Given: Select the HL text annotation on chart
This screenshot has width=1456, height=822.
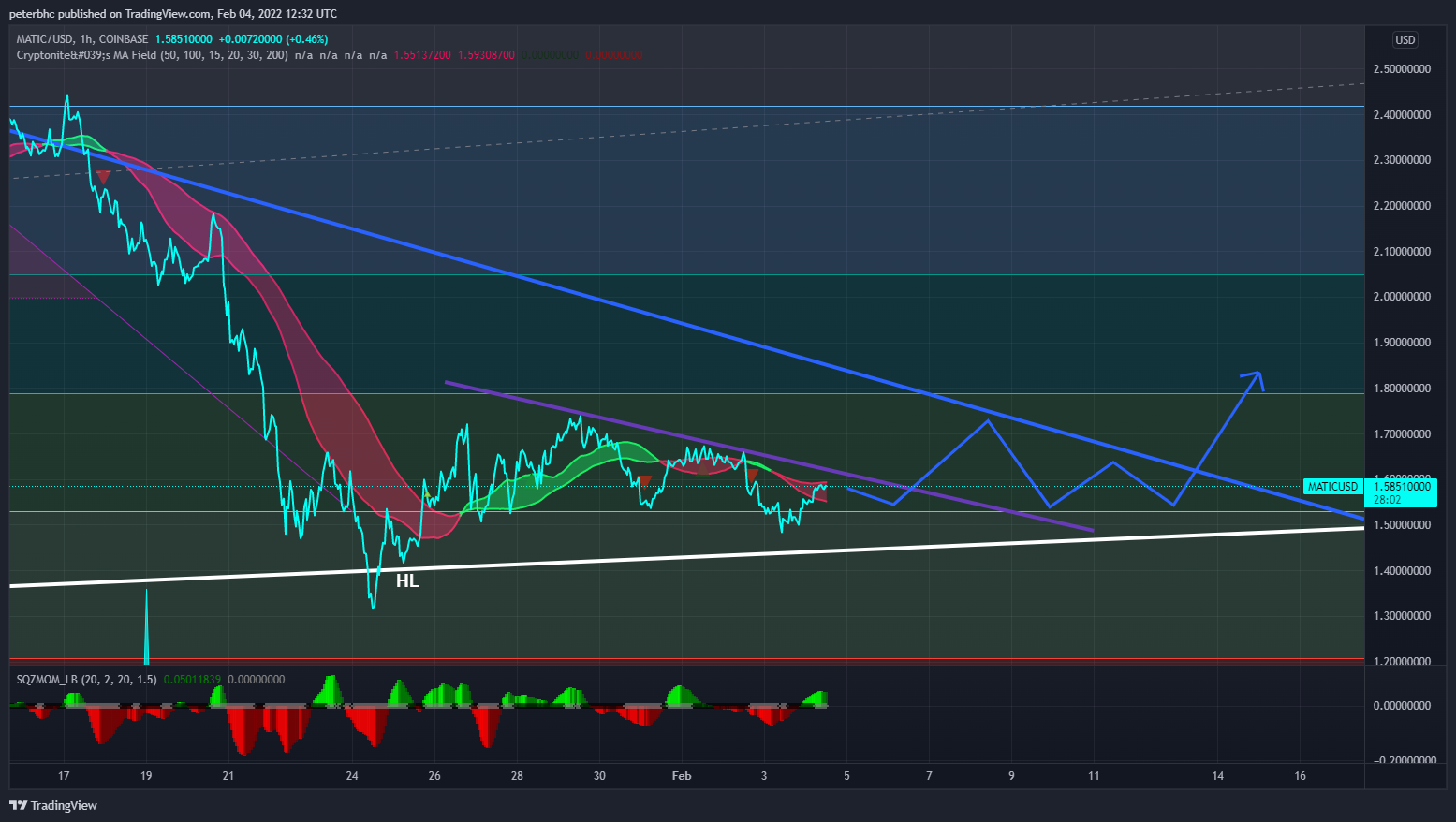Looking at the screenshot, I should (x=407, y=581).
